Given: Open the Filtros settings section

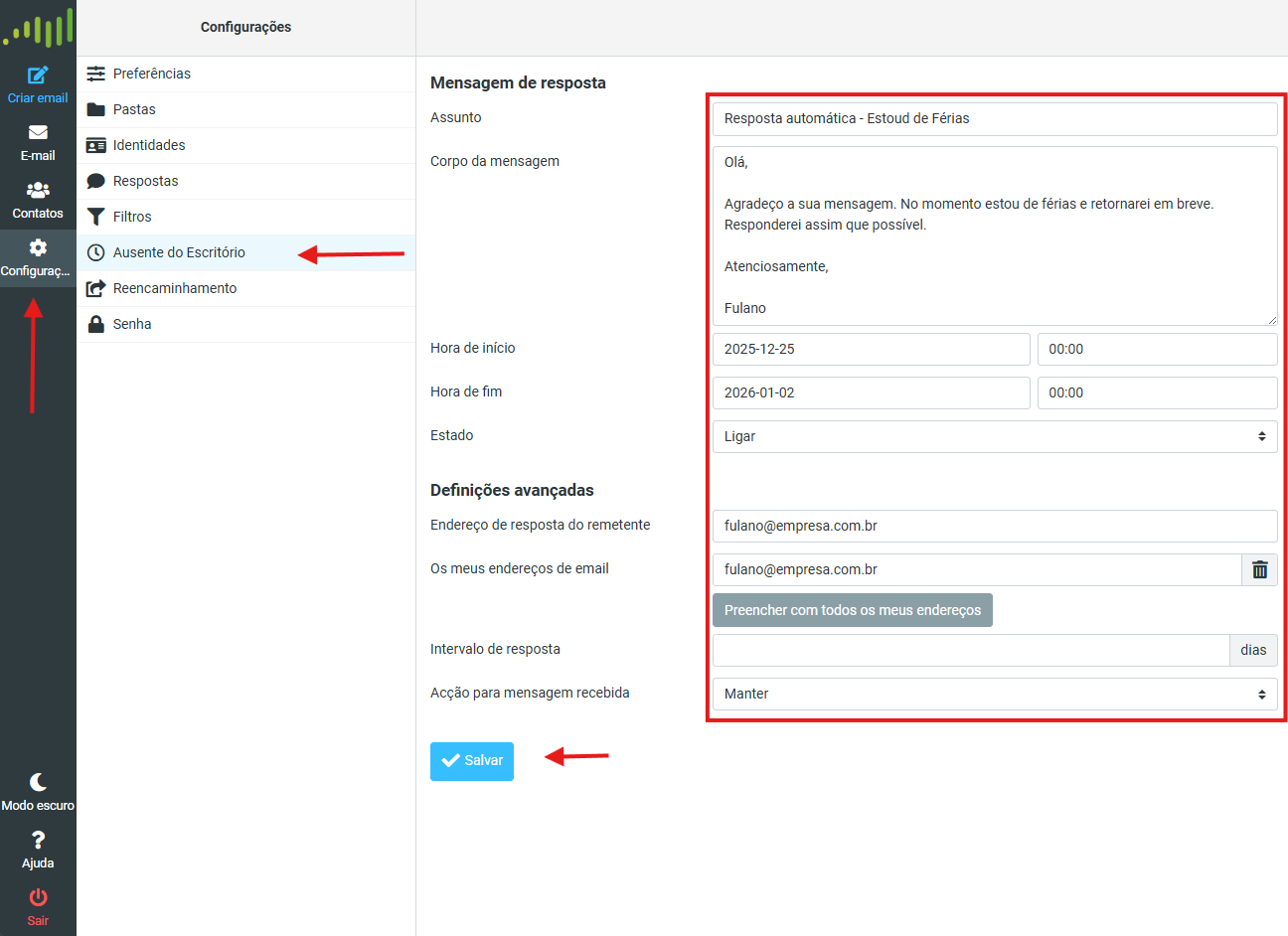Looking at the screenshot, I should [x=132, y=217].
